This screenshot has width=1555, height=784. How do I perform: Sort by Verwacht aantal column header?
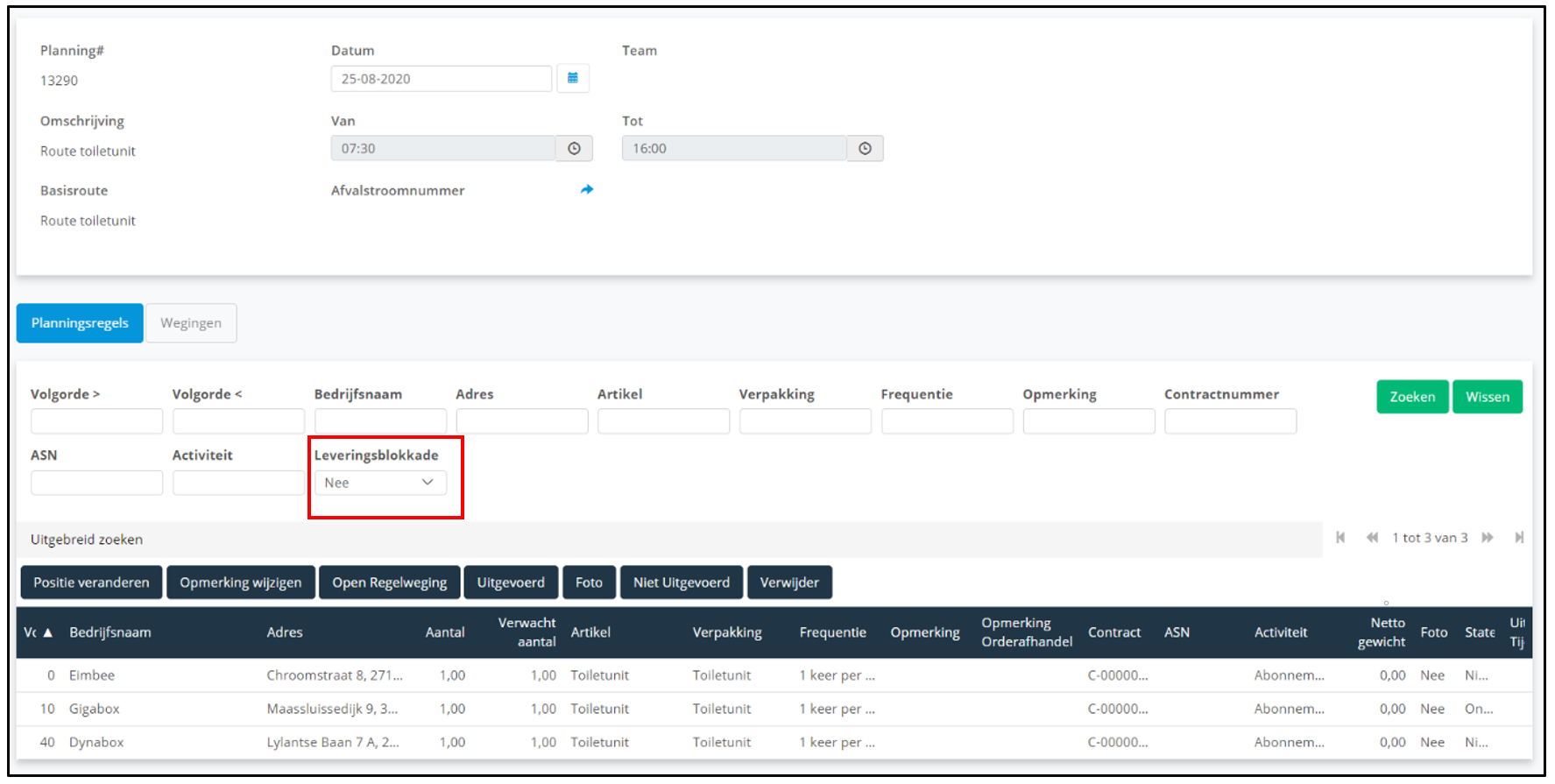[527, 632]
